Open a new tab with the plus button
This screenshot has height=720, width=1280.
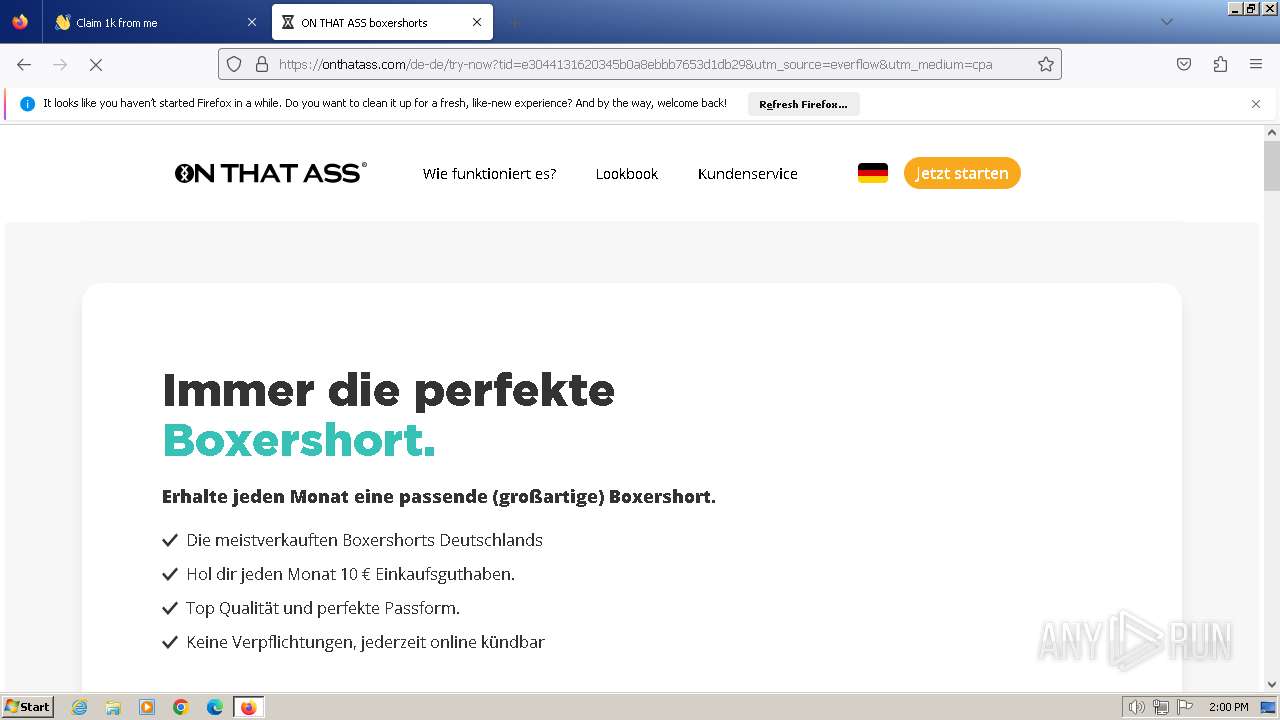(x=514, y=22)
